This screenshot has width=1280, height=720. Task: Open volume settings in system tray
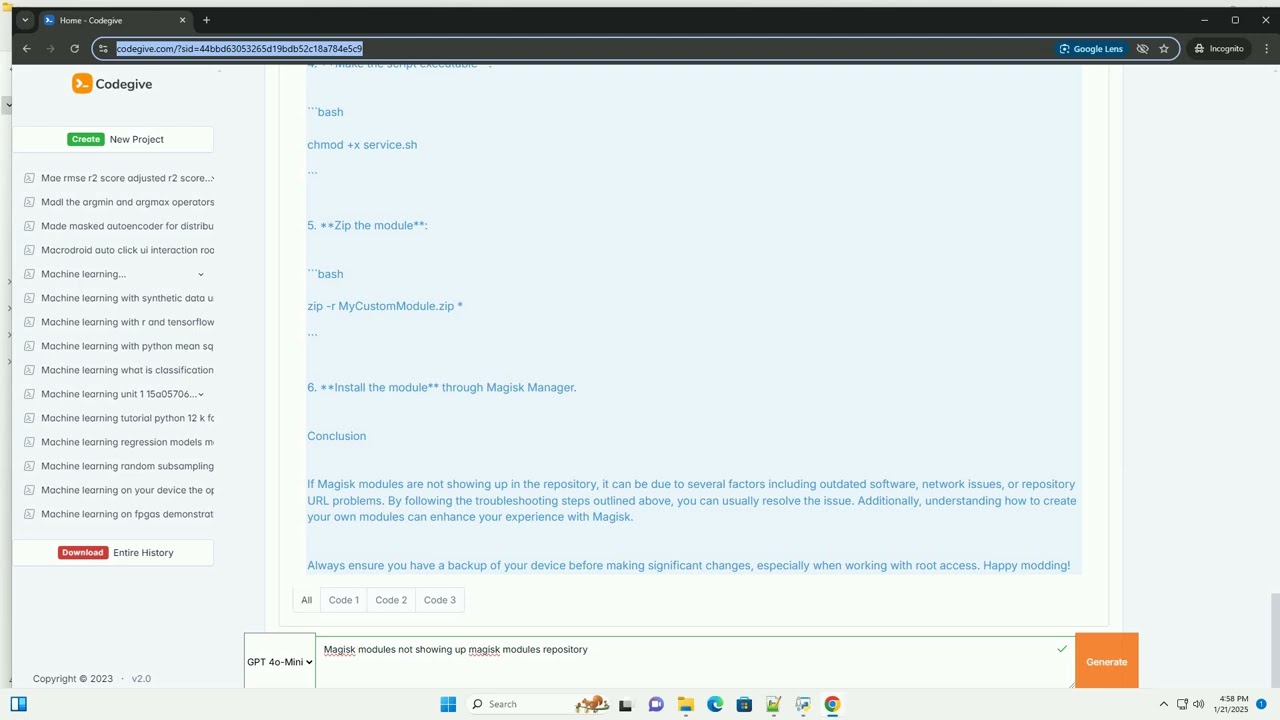(x=1199, y=704)
